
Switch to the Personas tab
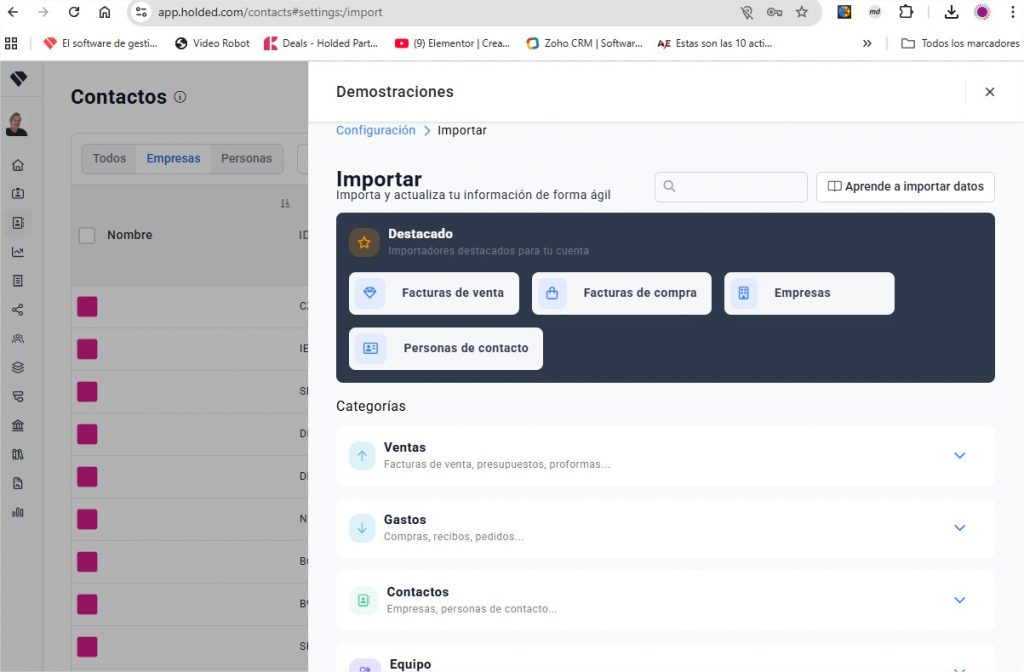[x=246, y=158]
